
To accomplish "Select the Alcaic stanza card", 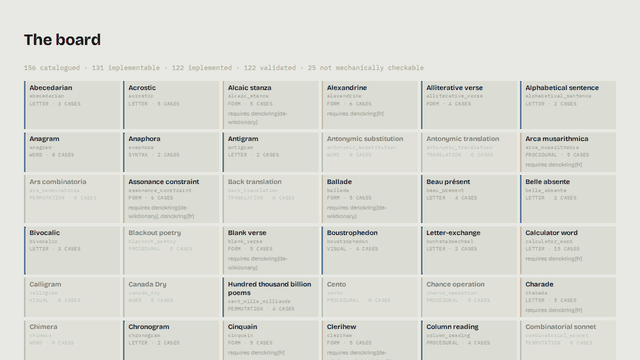I will pos(271,105).
